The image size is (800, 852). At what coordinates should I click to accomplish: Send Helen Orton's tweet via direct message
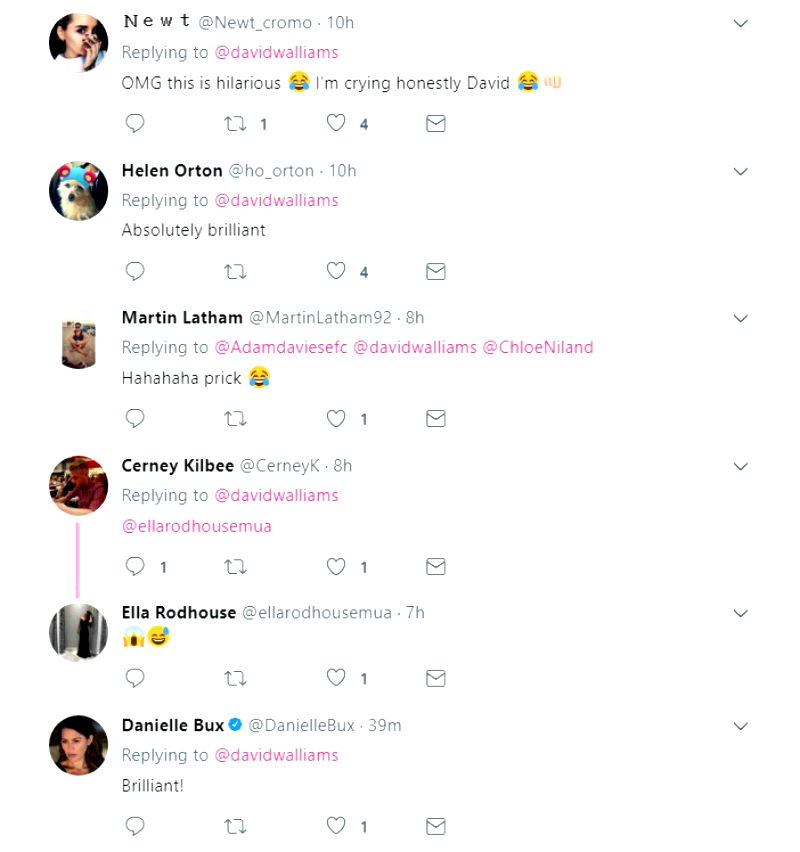click(x=436, y=272)
